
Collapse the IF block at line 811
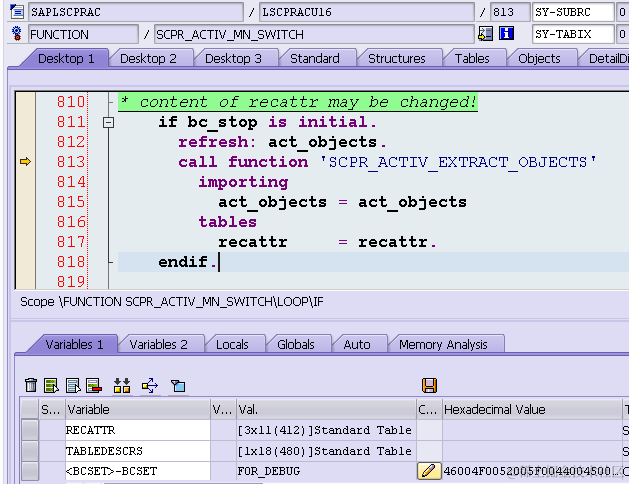tap(108, 122)
